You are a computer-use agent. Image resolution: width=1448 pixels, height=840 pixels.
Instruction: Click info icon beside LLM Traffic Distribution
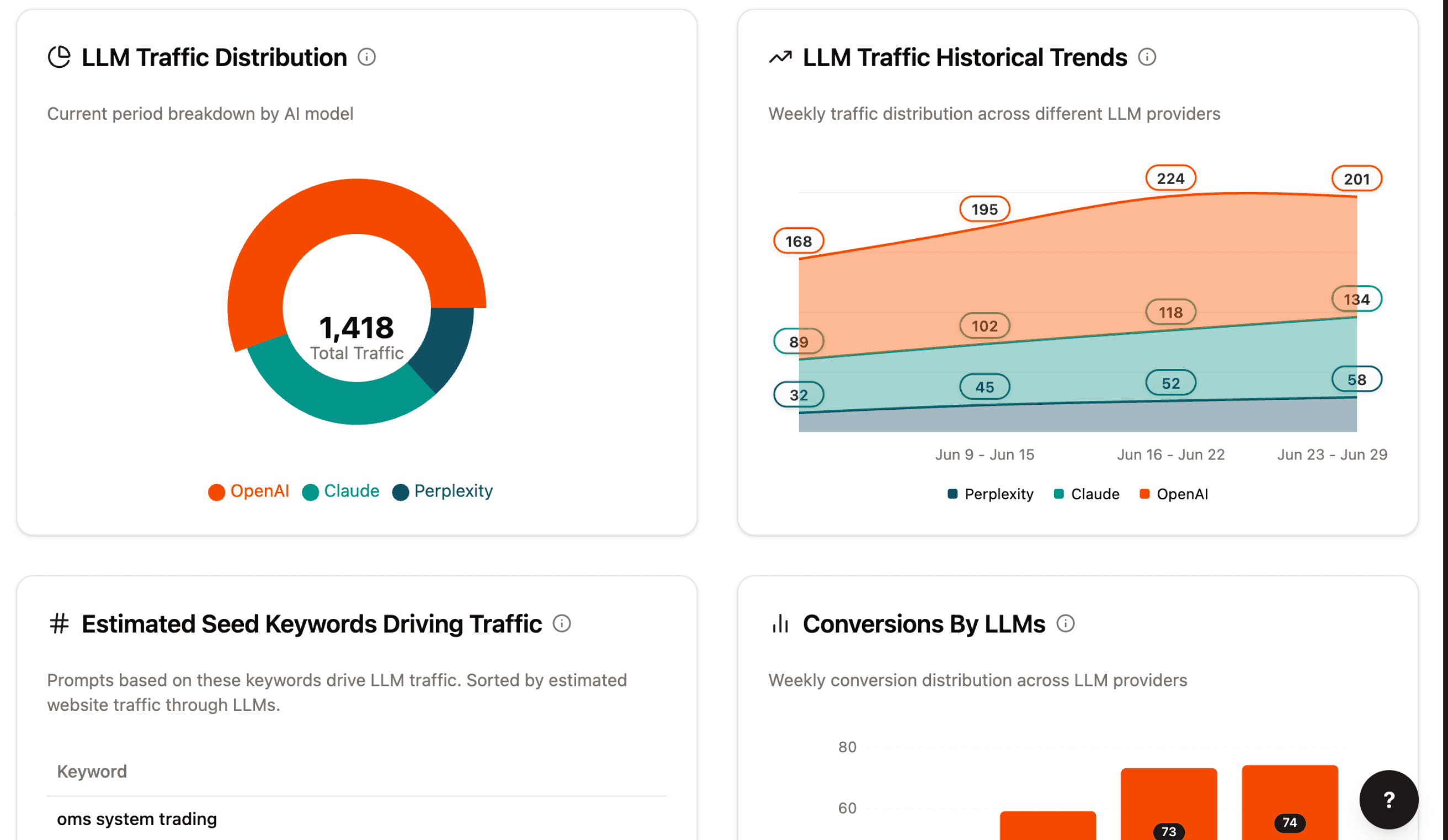(x=366, y=57)
